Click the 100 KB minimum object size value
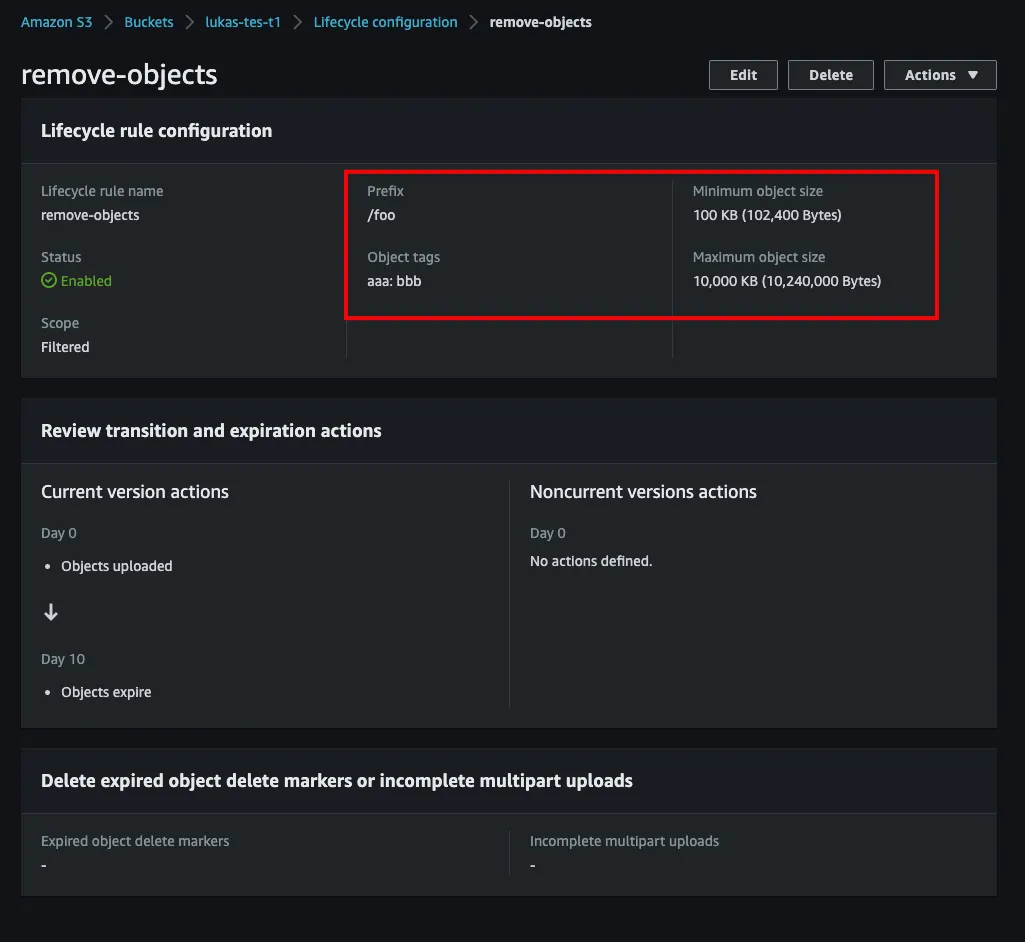The height and width of the screenshot is (942, 1025). point(767,215)
